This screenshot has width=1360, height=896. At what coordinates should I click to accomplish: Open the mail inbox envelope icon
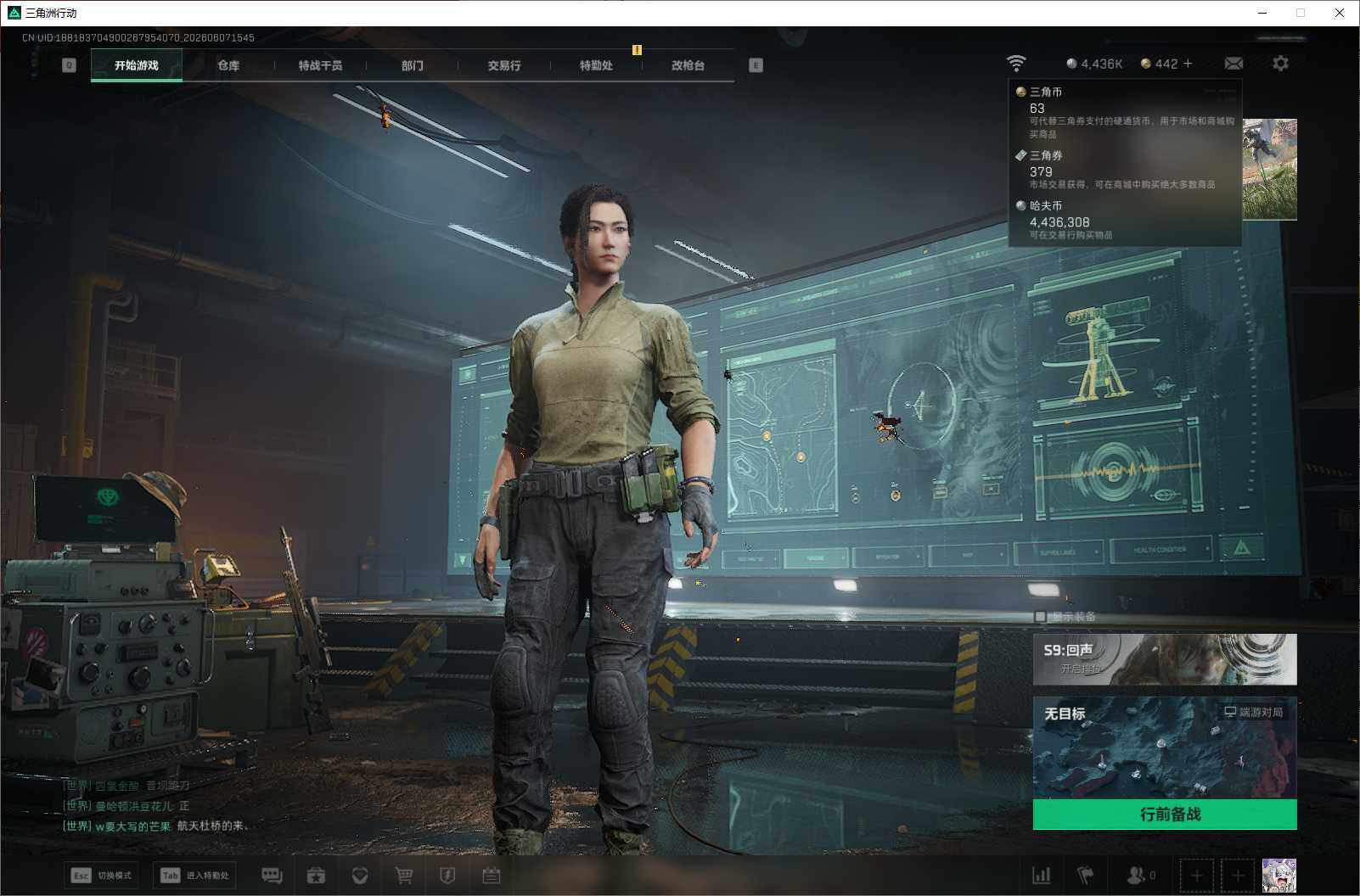pos(1234,63)
